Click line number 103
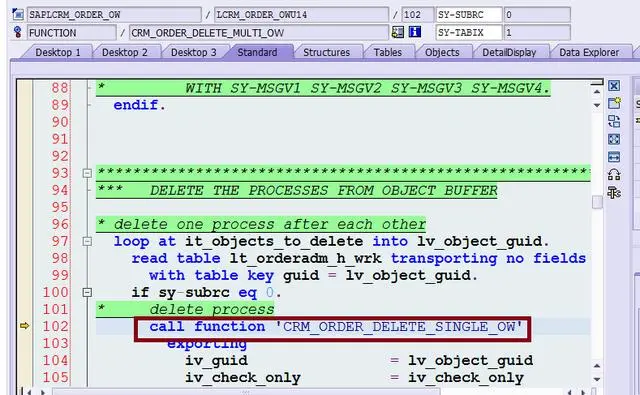 click(56, 344)
